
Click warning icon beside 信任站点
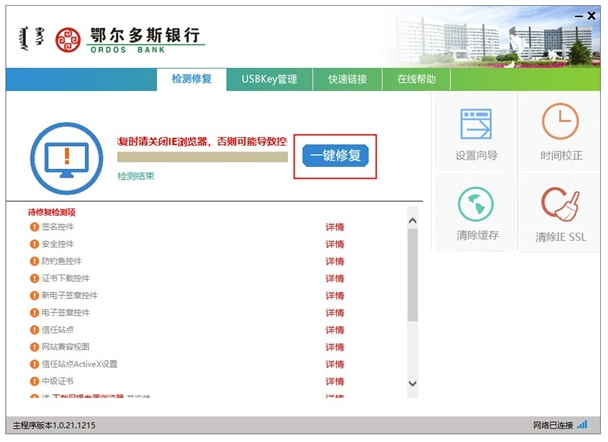pos(35,330)
